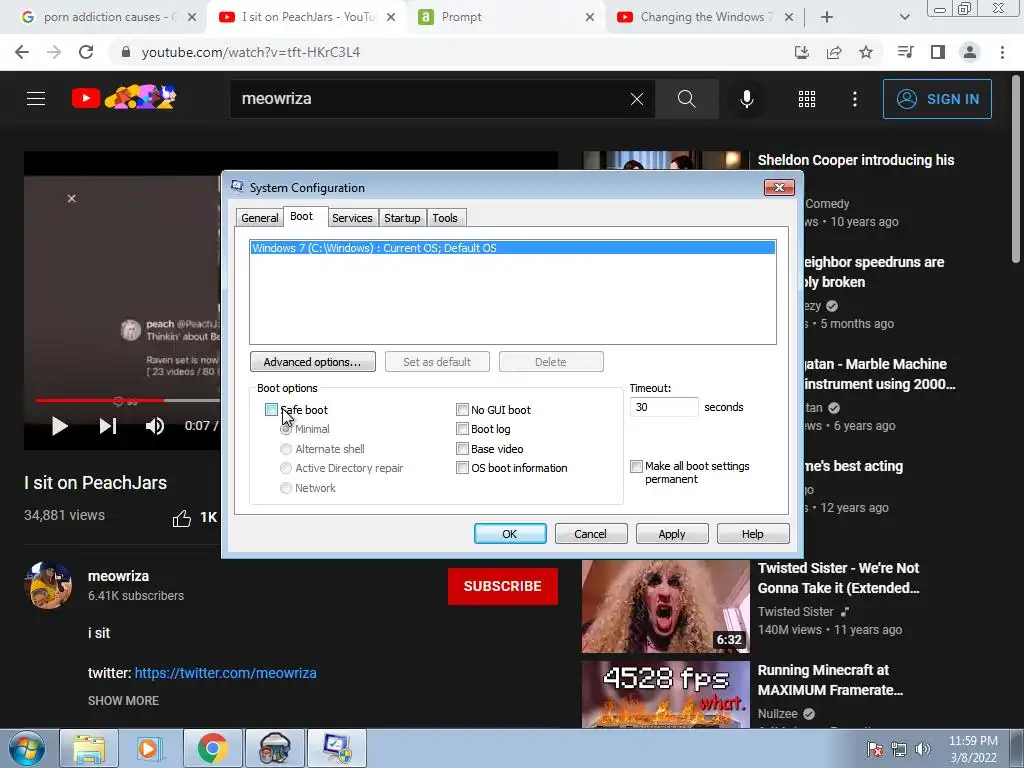This screenshot has width=1024, height=768.
Task: Click Cancel in System Configuration
Action: pos(590,534)
